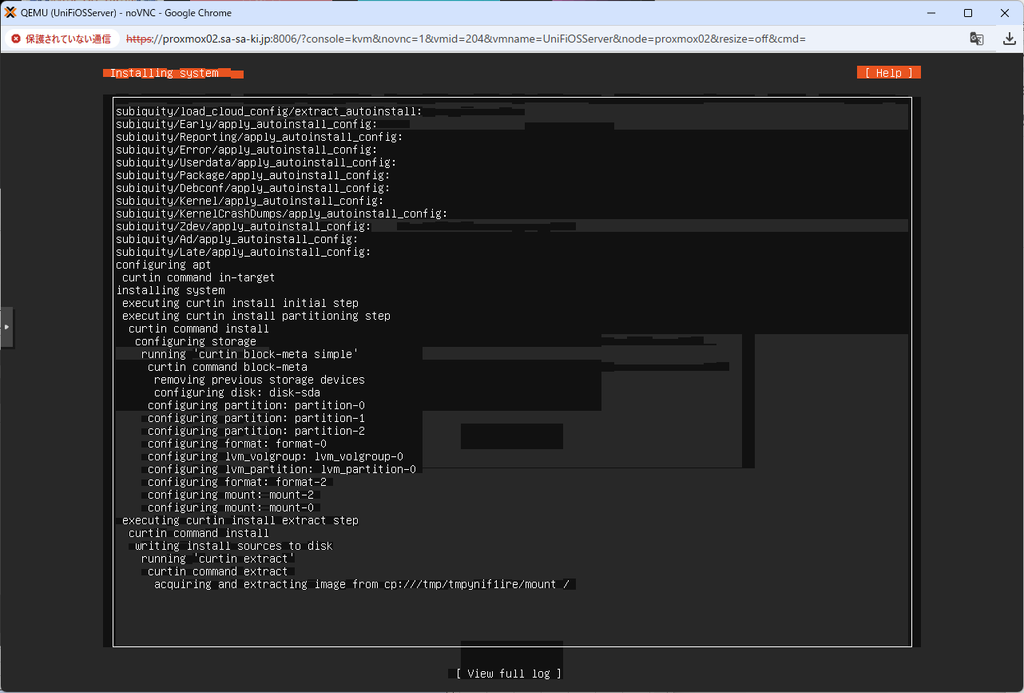Select log line 'subiquity/Late/apply_autoinstall_config:'
Viewport: 1024px width, 693px height.
point(243,252)
